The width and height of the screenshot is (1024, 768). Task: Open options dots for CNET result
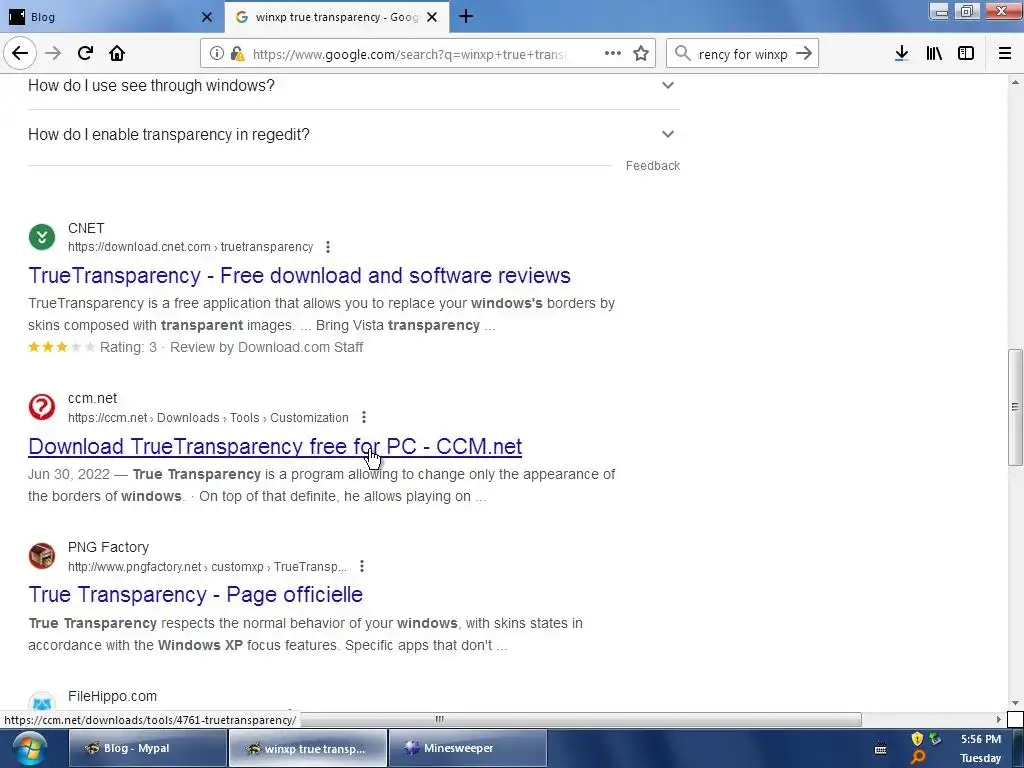pyautogui.click(x=328, y=247)
